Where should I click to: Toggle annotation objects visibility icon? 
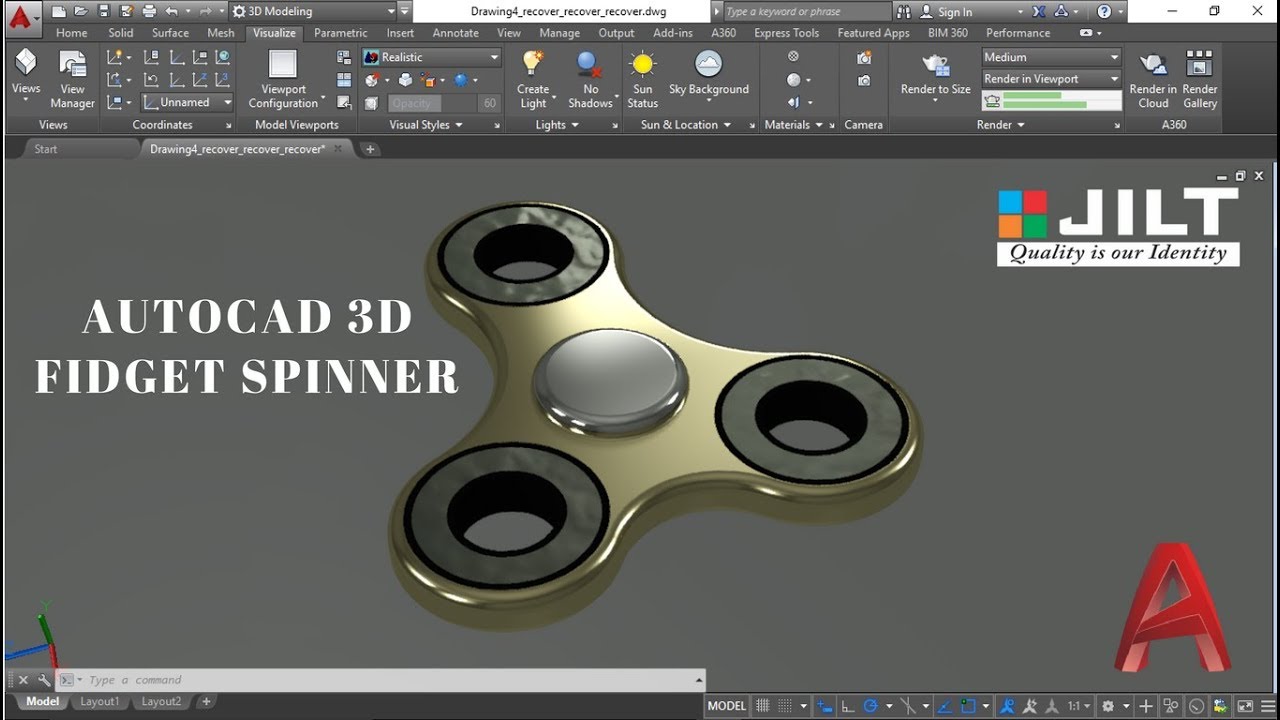[1009, 706]
